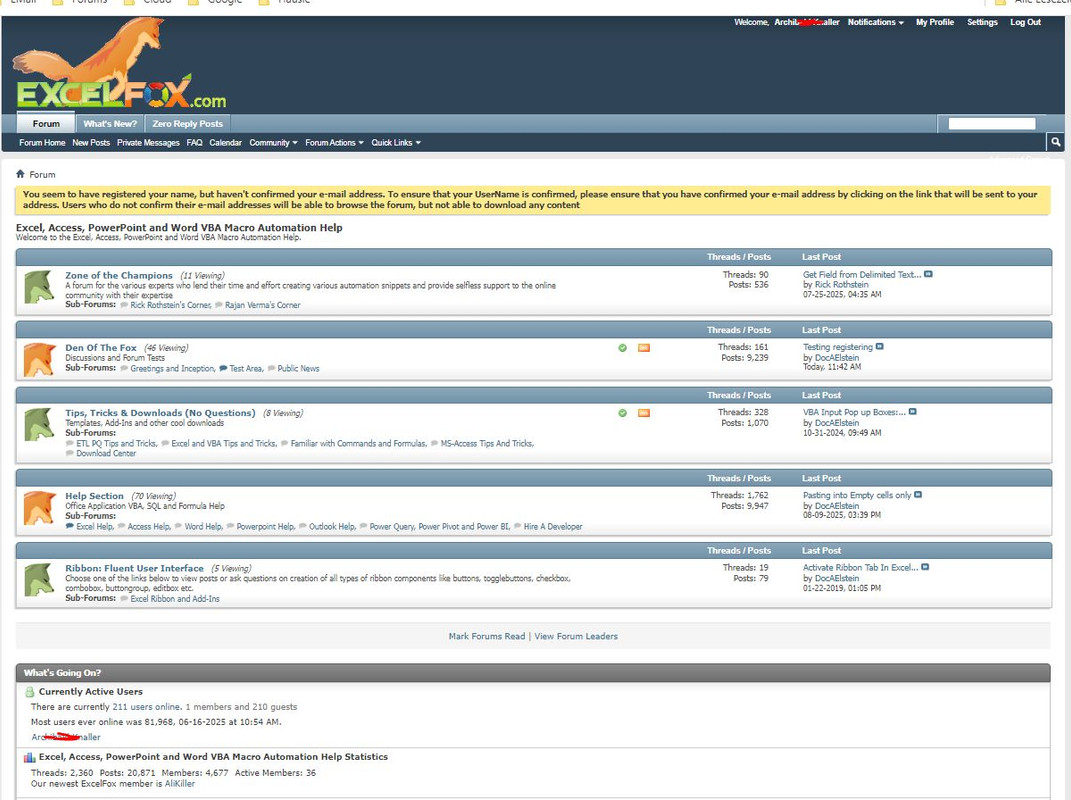Open the Download Center sub-forum
The image size is (1071, 800).
point(106,453)
